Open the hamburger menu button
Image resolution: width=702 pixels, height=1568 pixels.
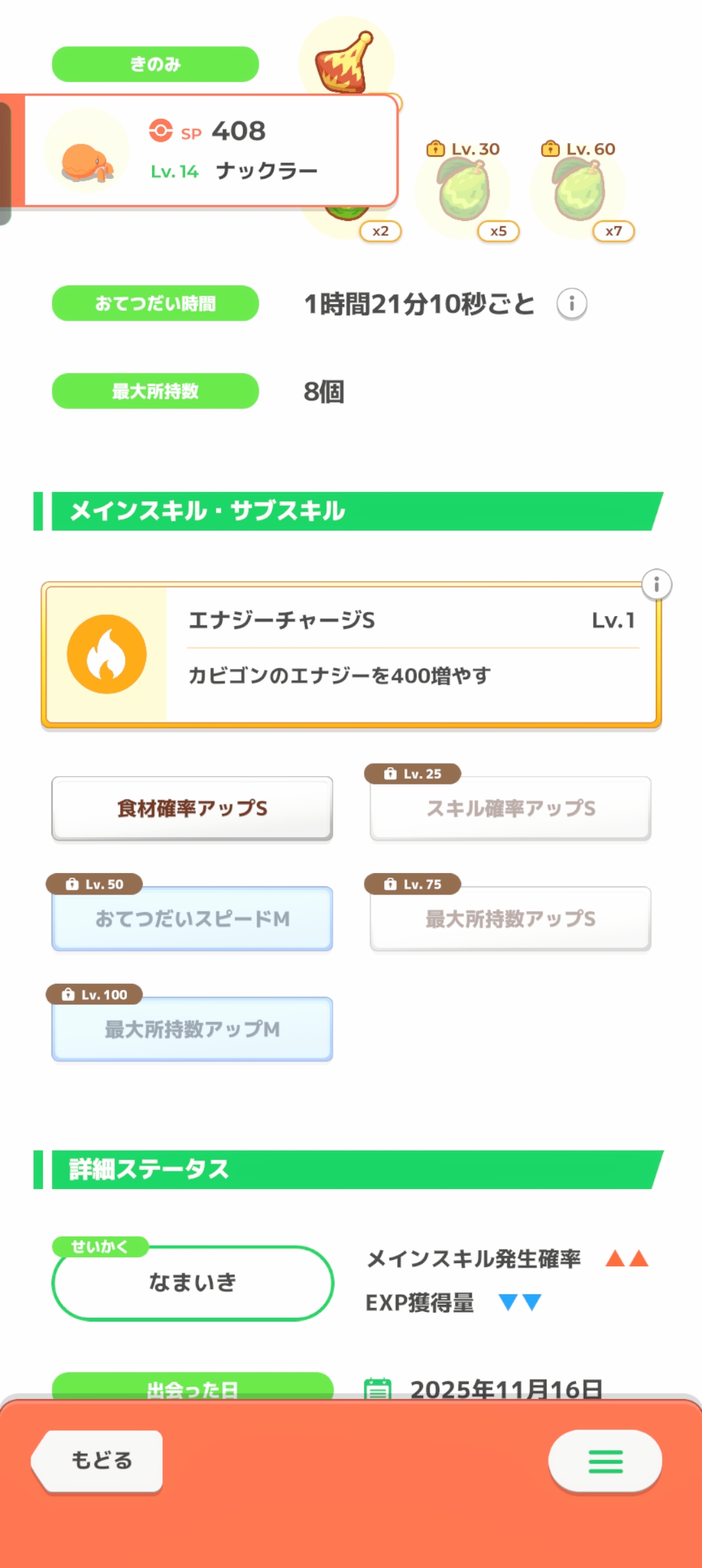605,1461
